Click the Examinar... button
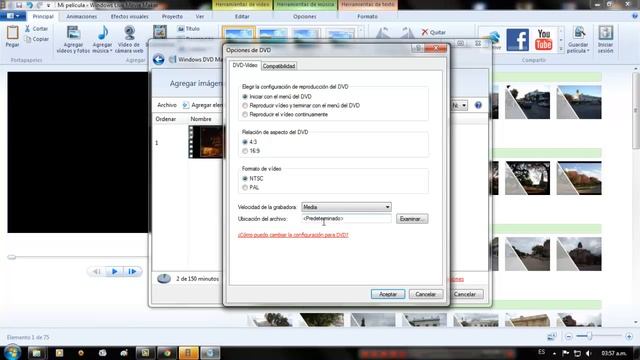This screenshot has width=640, height=360. tap(412, 219)
